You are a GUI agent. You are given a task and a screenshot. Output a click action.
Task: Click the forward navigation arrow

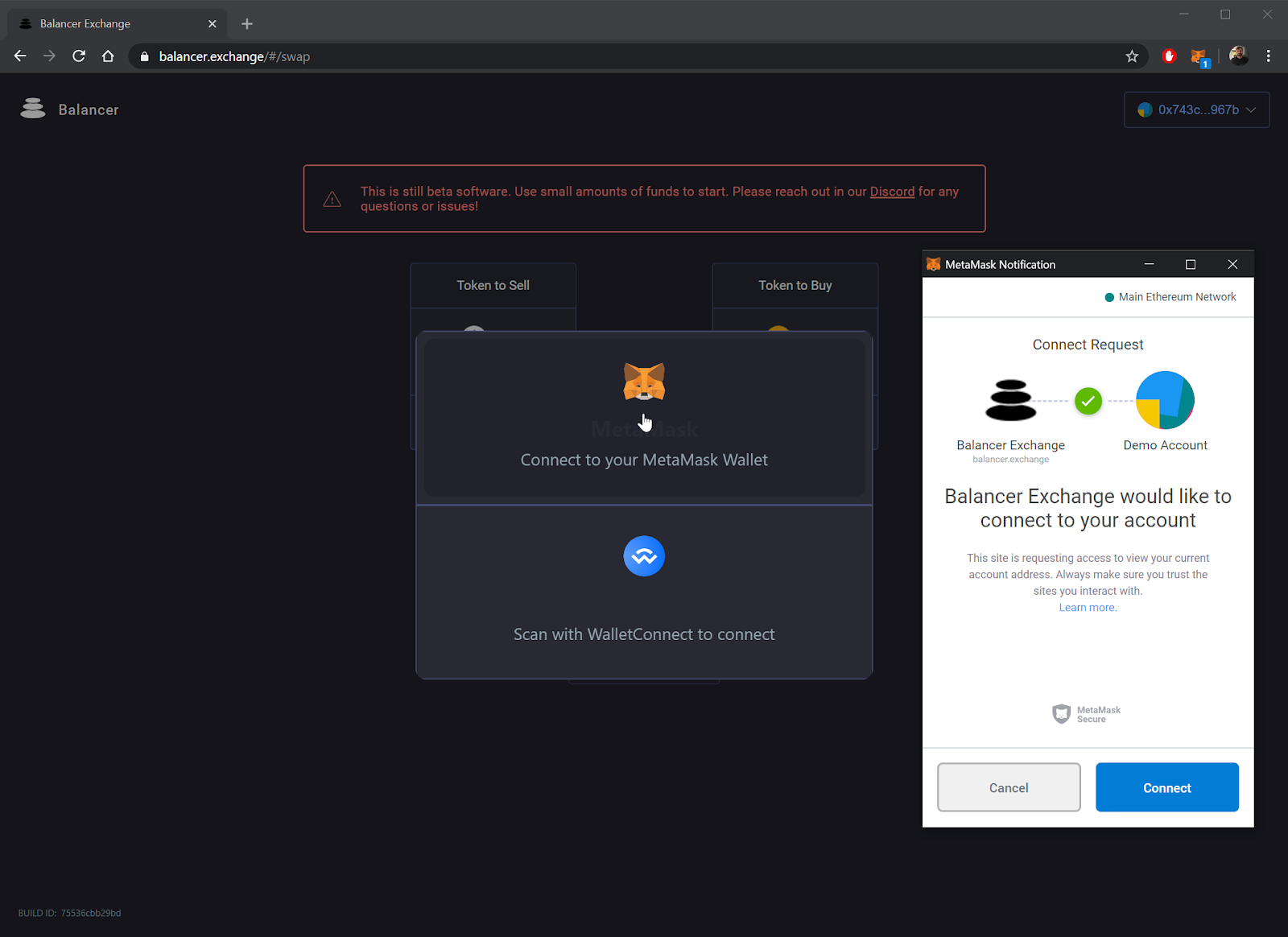click(49, 56)
